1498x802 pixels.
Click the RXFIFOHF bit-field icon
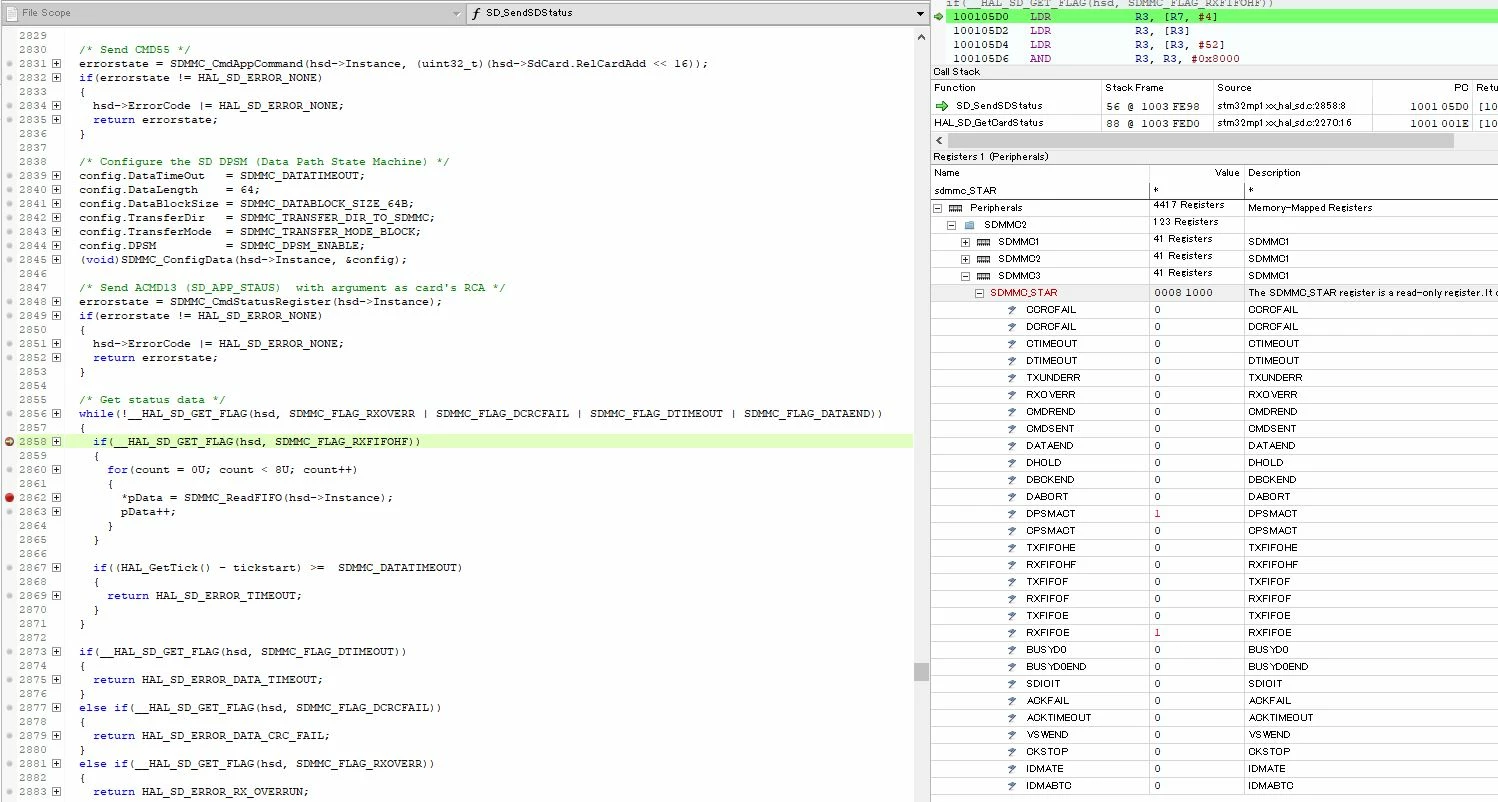coord(1013,565)
